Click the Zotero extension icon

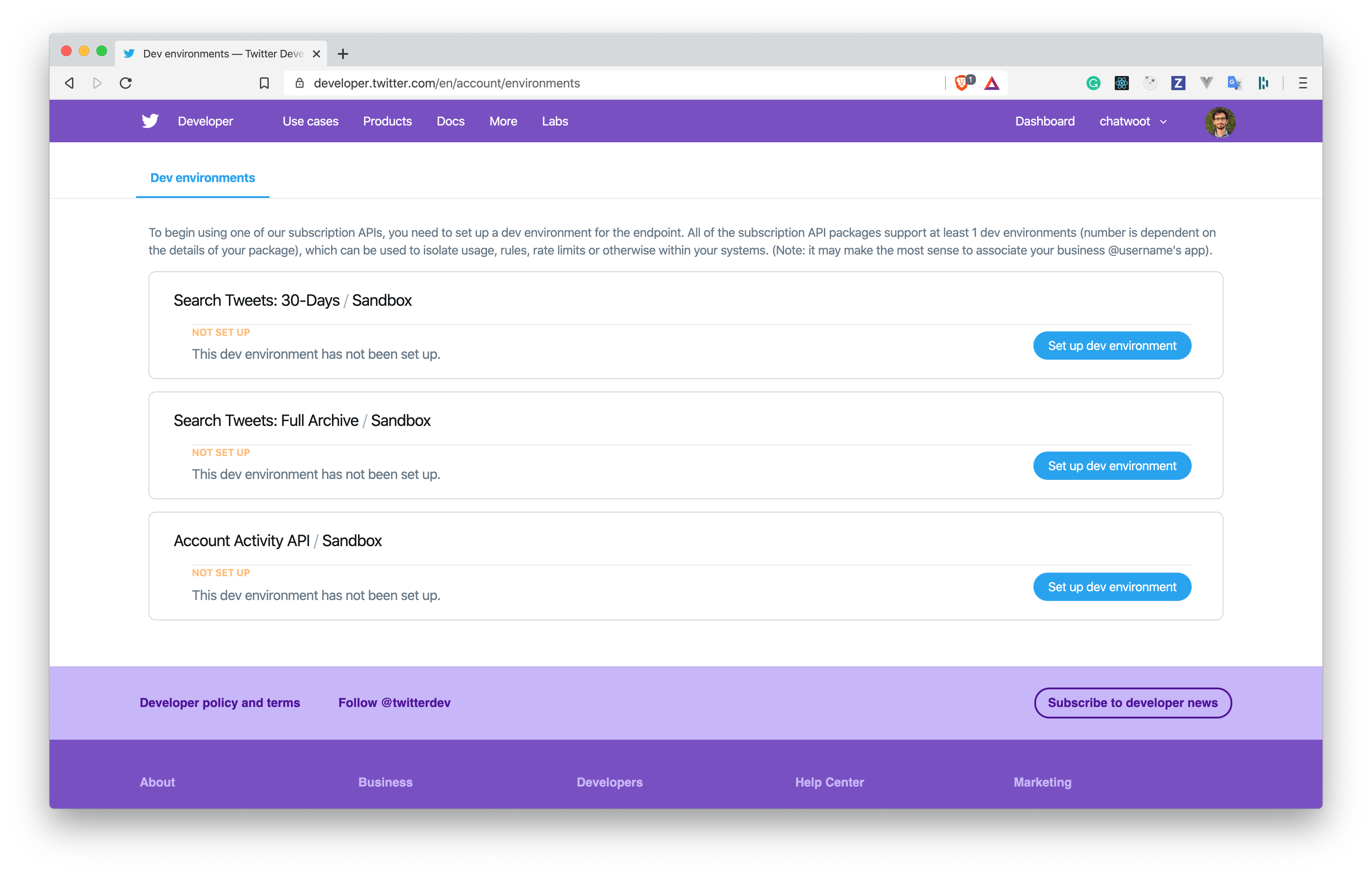pyautogui.click(x=1176, y=83)
